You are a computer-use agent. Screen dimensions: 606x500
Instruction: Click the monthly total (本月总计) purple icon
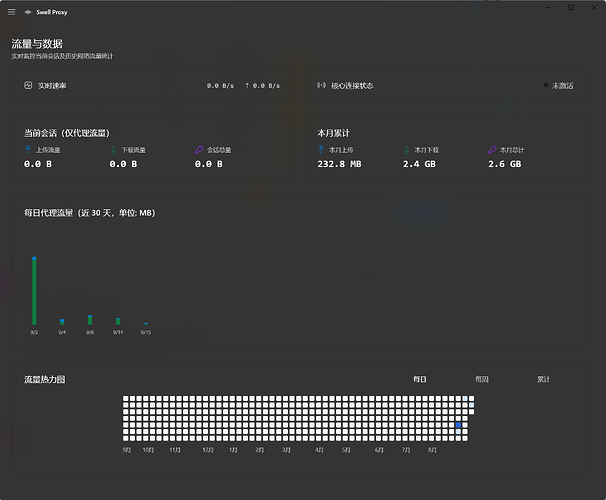(x=492, y=150)
